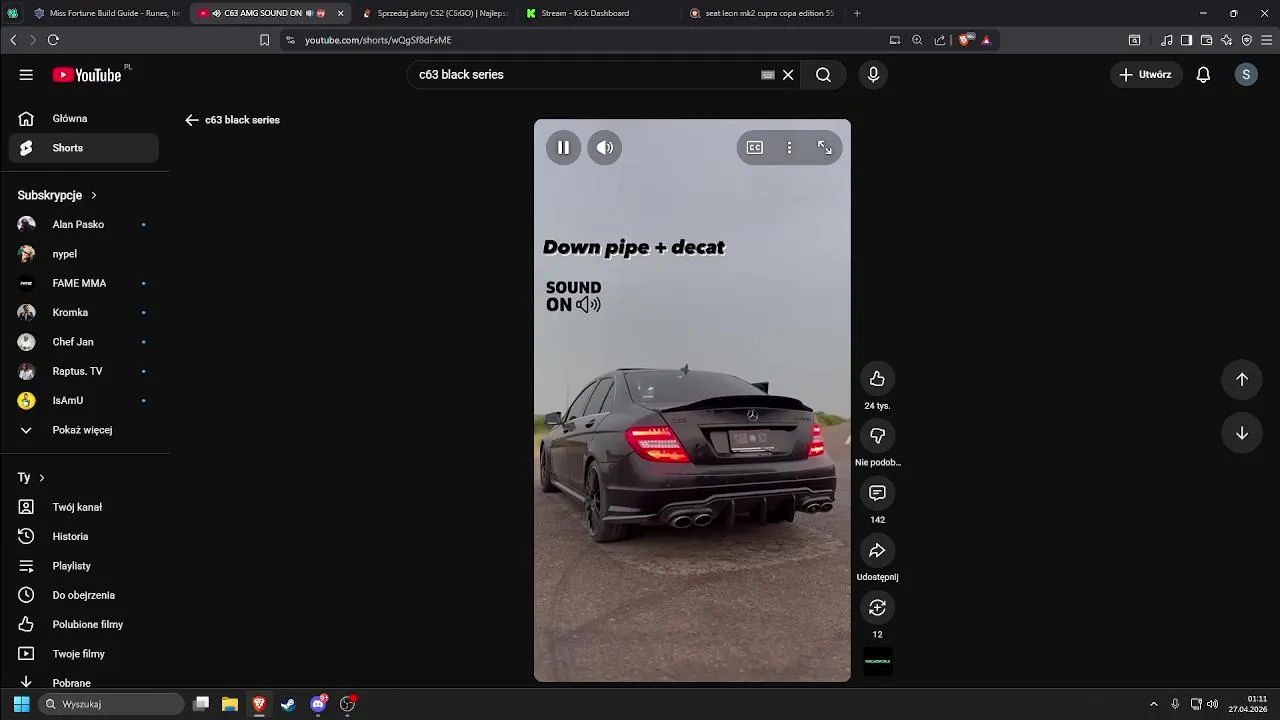Open Polubione filmy
Viewport: 1280px width, 720px height.
pyautogui.click(x=84, y=624)
